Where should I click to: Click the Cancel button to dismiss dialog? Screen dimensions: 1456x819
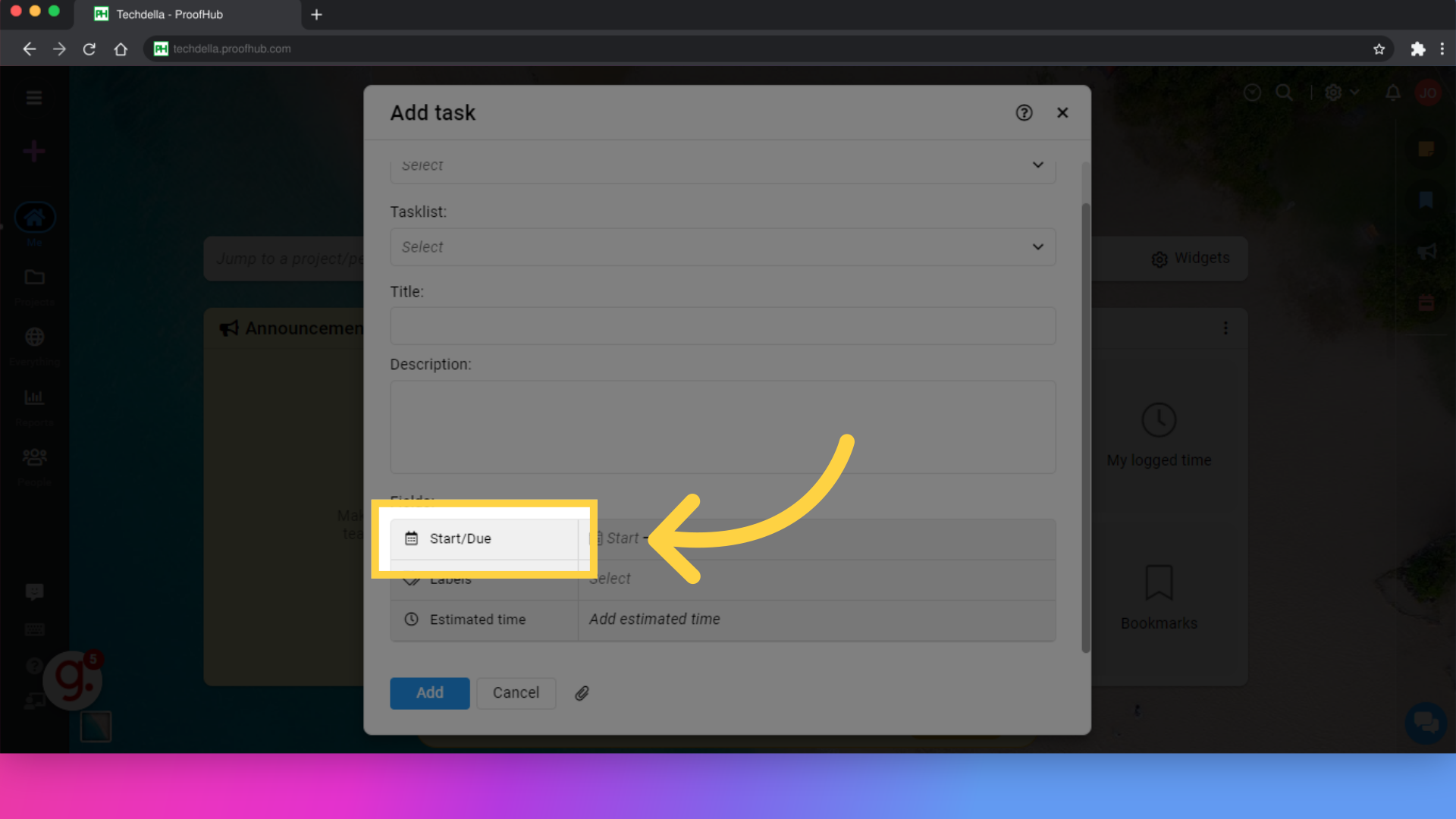point(516,692)
